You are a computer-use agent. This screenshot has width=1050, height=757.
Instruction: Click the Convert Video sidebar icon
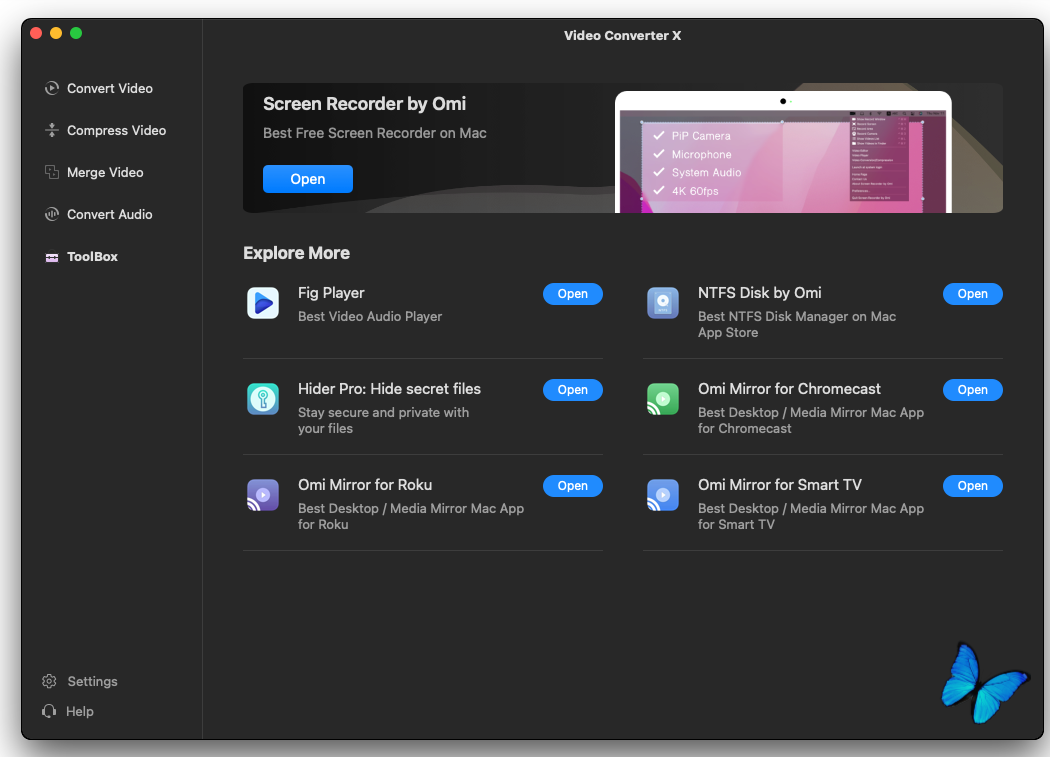[x=52, y=88]
